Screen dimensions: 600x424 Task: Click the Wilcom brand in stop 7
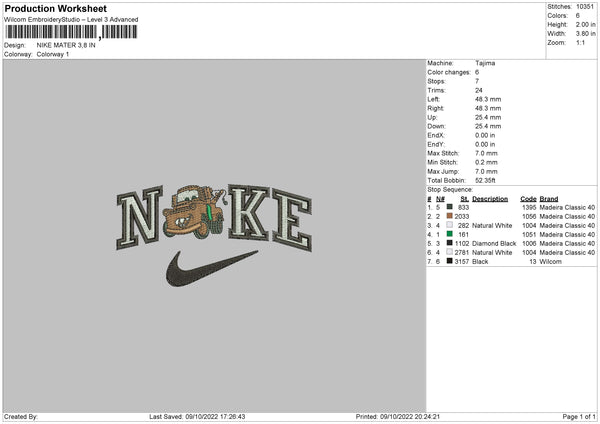pos(550,262)
